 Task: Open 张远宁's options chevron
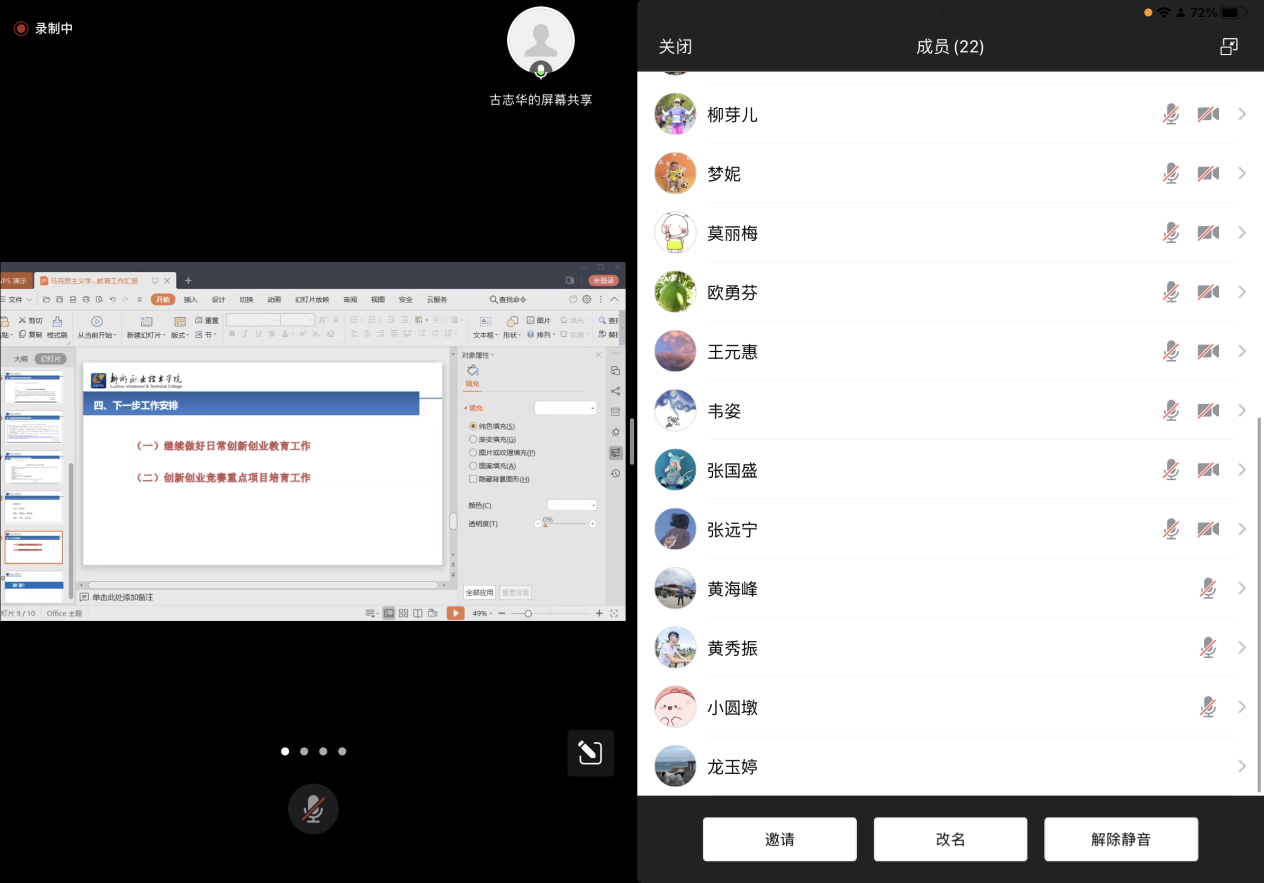pos(1242,529)
